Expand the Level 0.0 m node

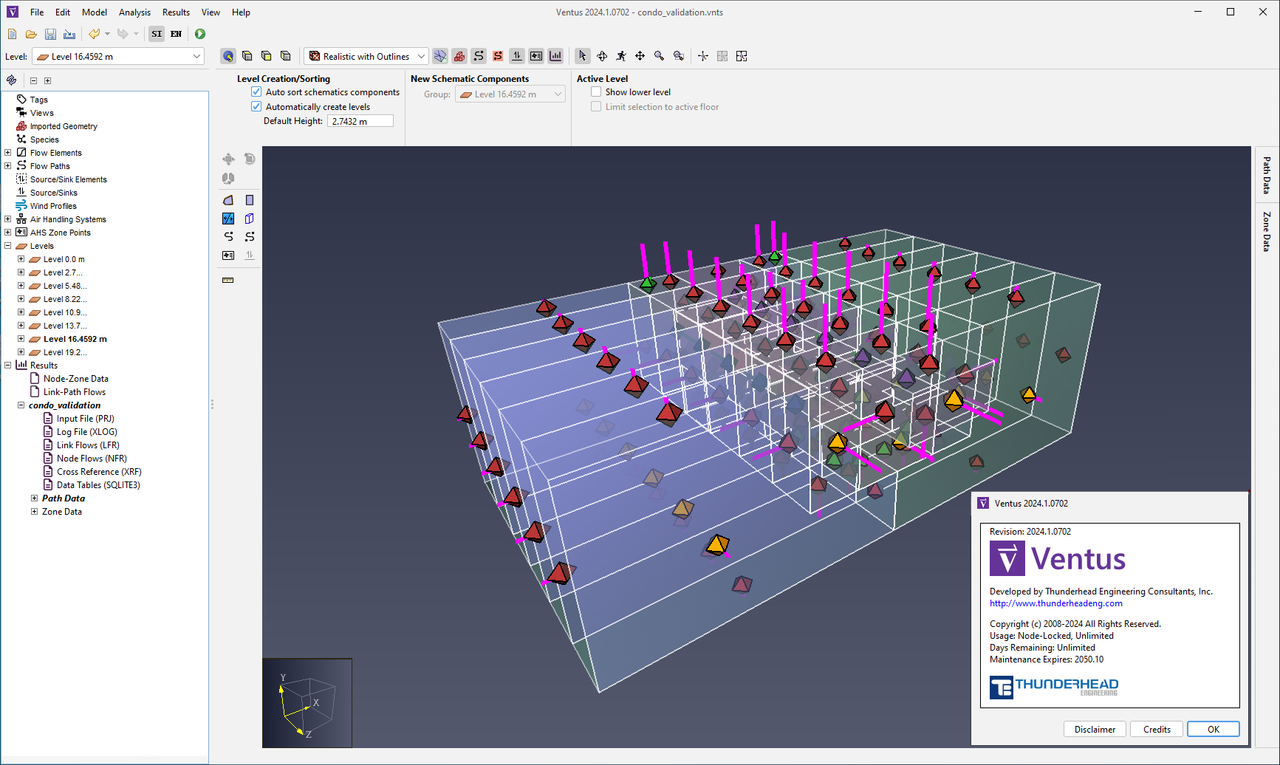pos(21,259)
